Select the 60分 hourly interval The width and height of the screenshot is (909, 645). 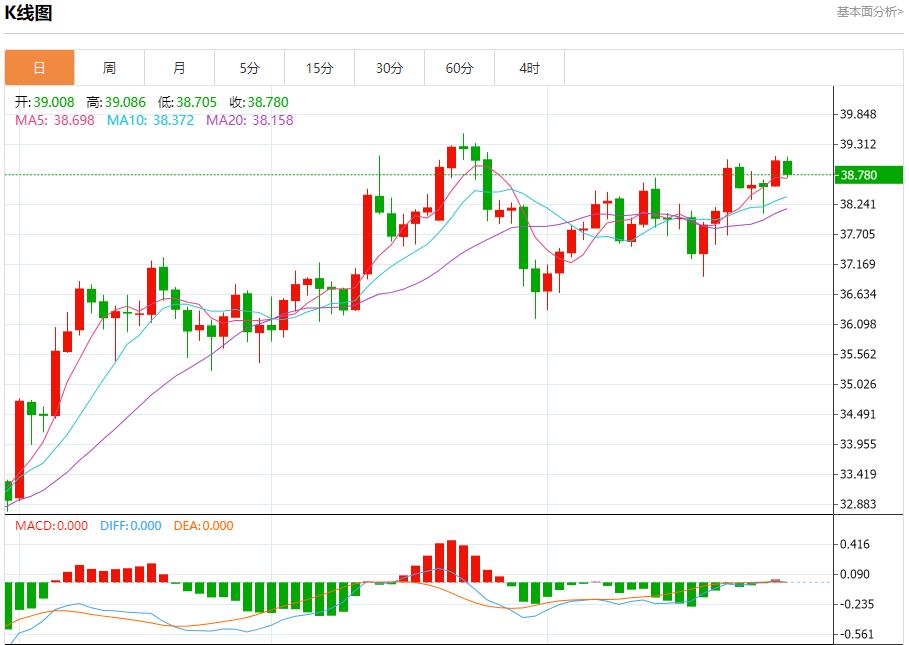coord(459,67)
